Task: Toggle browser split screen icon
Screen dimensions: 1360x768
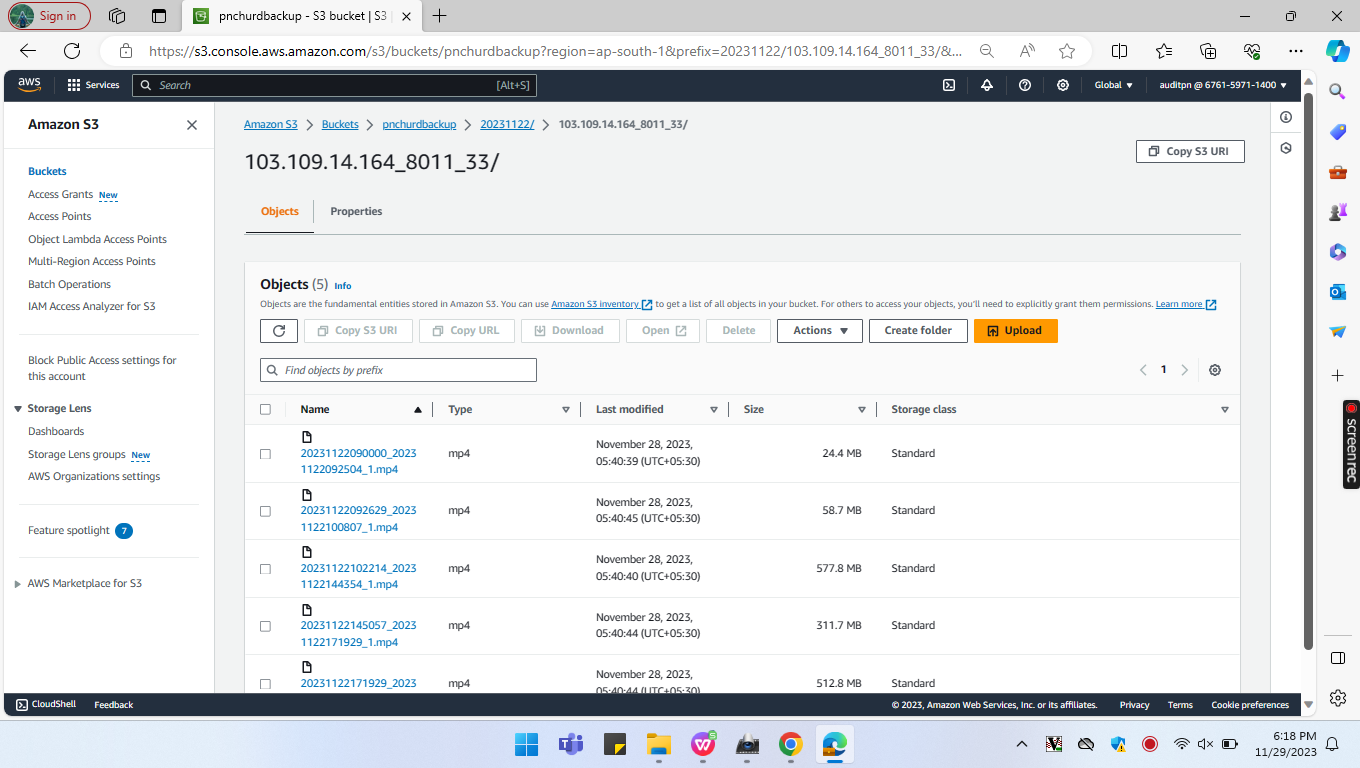Action: click(x=1120, y=51)
